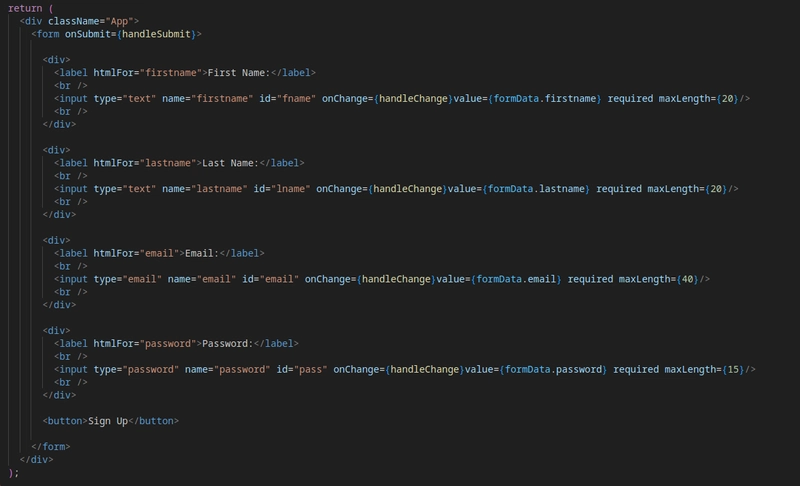The image size is (800, 486).
Task: Click formData.lastname value expression
Action: tap(536, 189)
